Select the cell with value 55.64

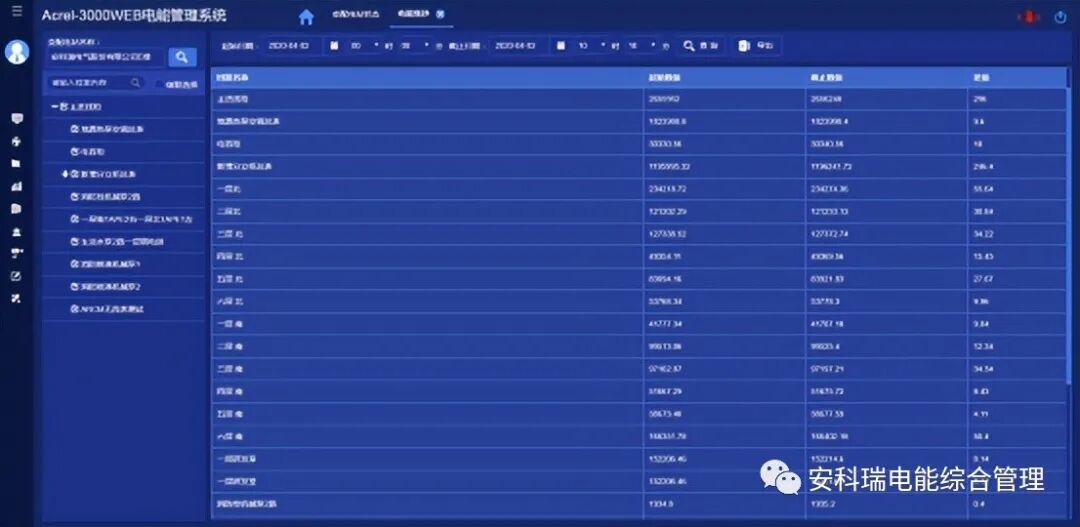[x=1017, y=189]
